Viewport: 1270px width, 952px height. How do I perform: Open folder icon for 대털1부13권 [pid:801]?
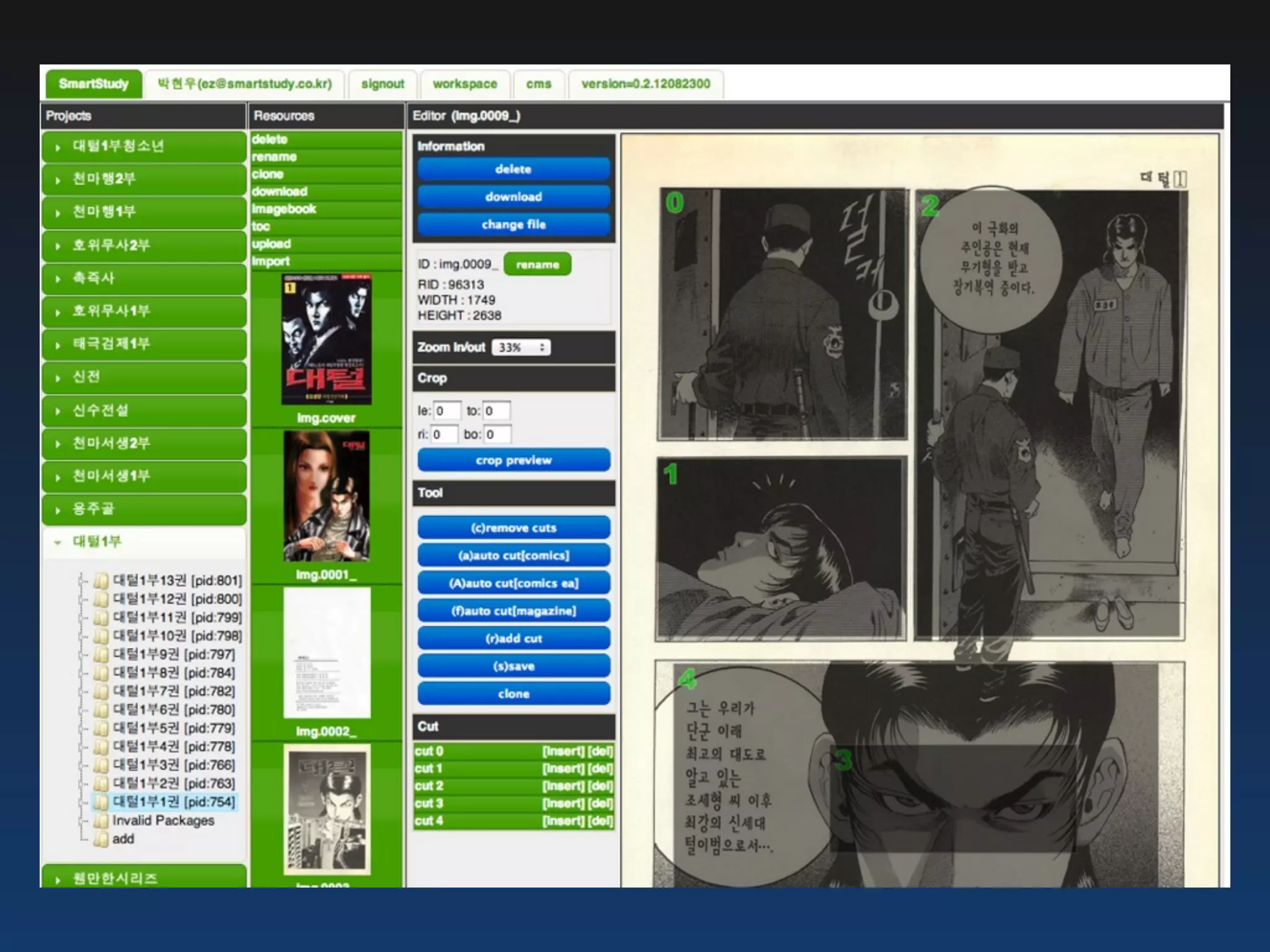100,581
